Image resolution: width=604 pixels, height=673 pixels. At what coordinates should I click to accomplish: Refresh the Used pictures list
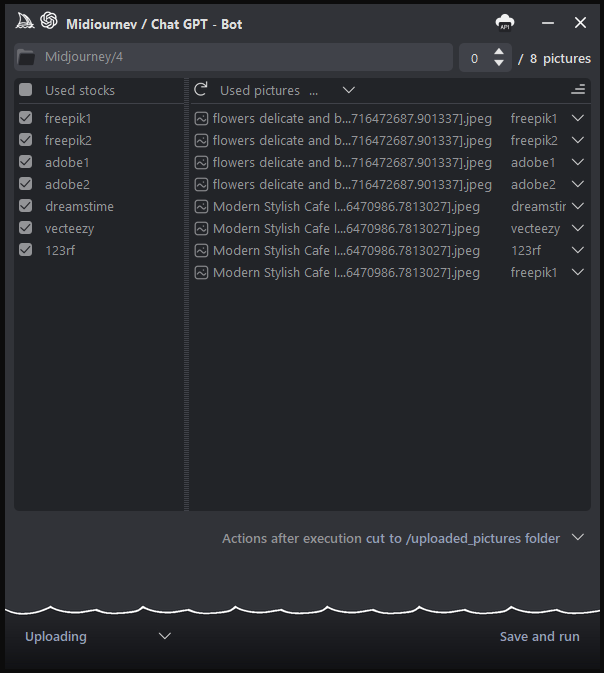pos(201,90)
